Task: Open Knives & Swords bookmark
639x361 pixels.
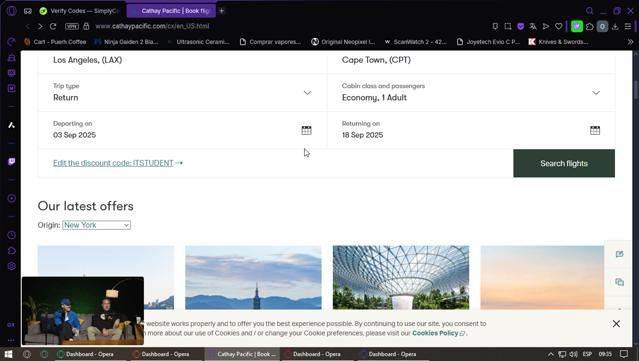Action: (558, 42)
